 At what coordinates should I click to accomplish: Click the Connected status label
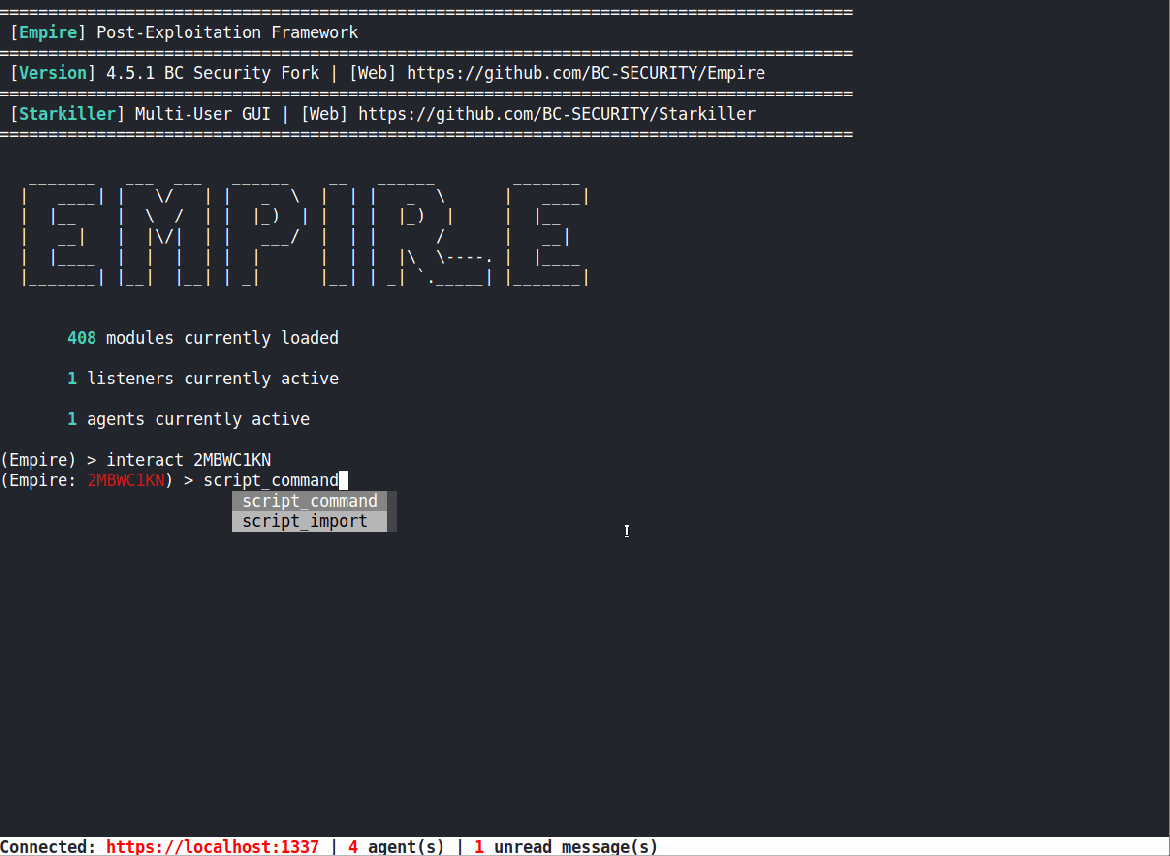tap(47, 847)
